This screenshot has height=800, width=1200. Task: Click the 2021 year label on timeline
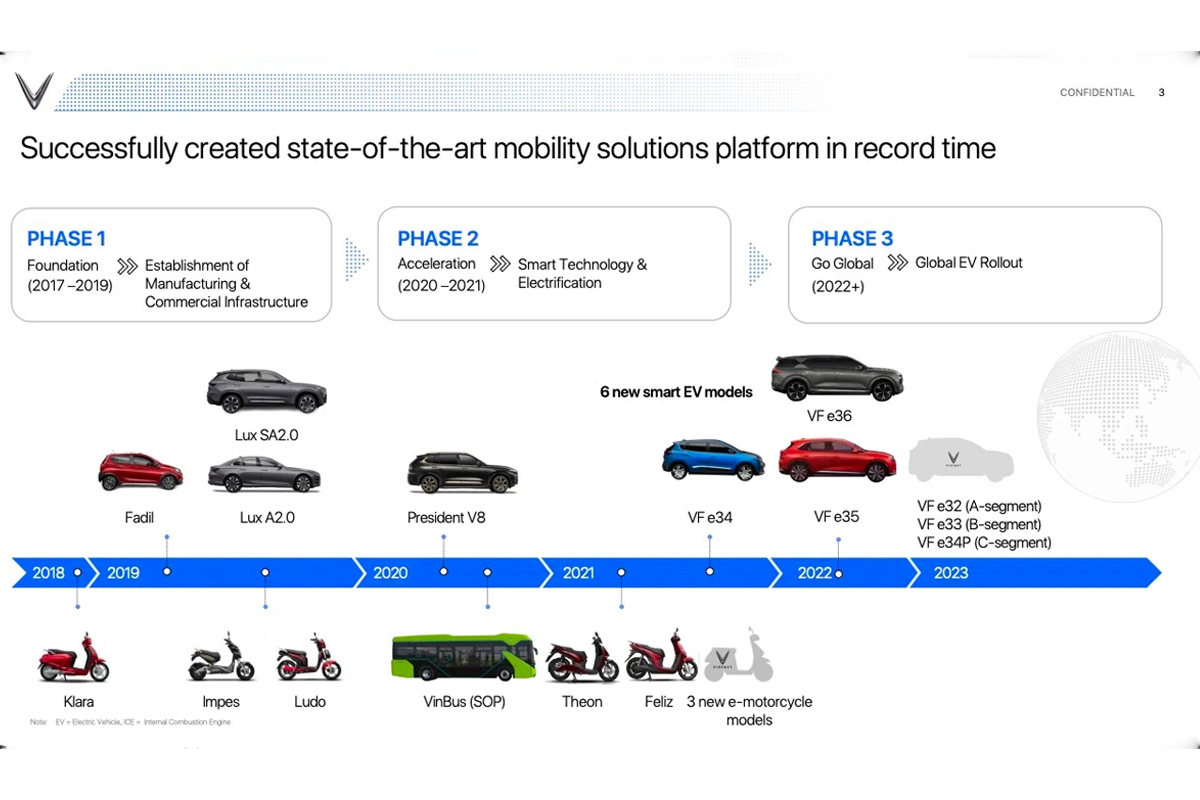click(578, 573)
